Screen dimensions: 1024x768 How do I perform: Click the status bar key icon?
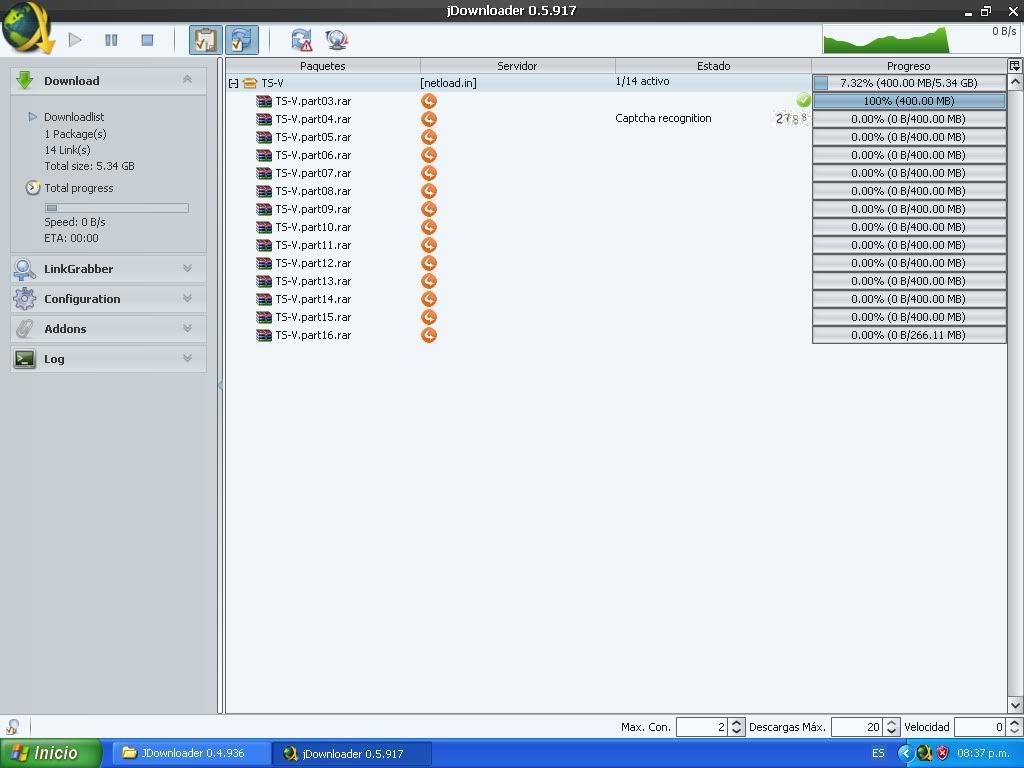click(x=12, y=726)
